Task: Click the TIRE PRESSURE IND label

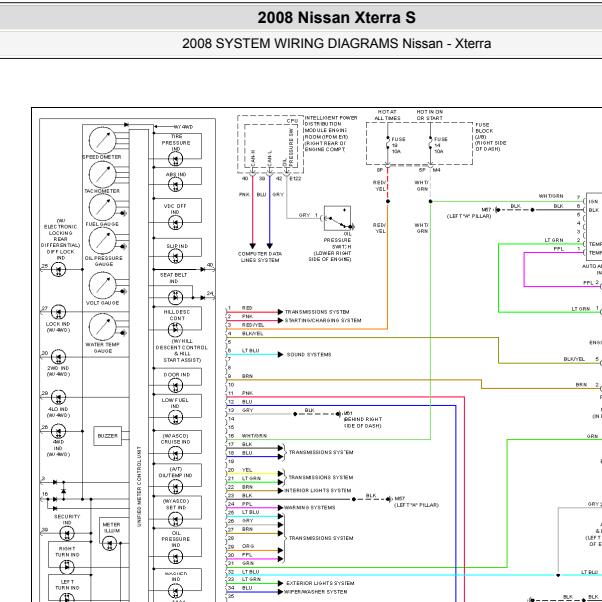Action: (x=176, y=143)
